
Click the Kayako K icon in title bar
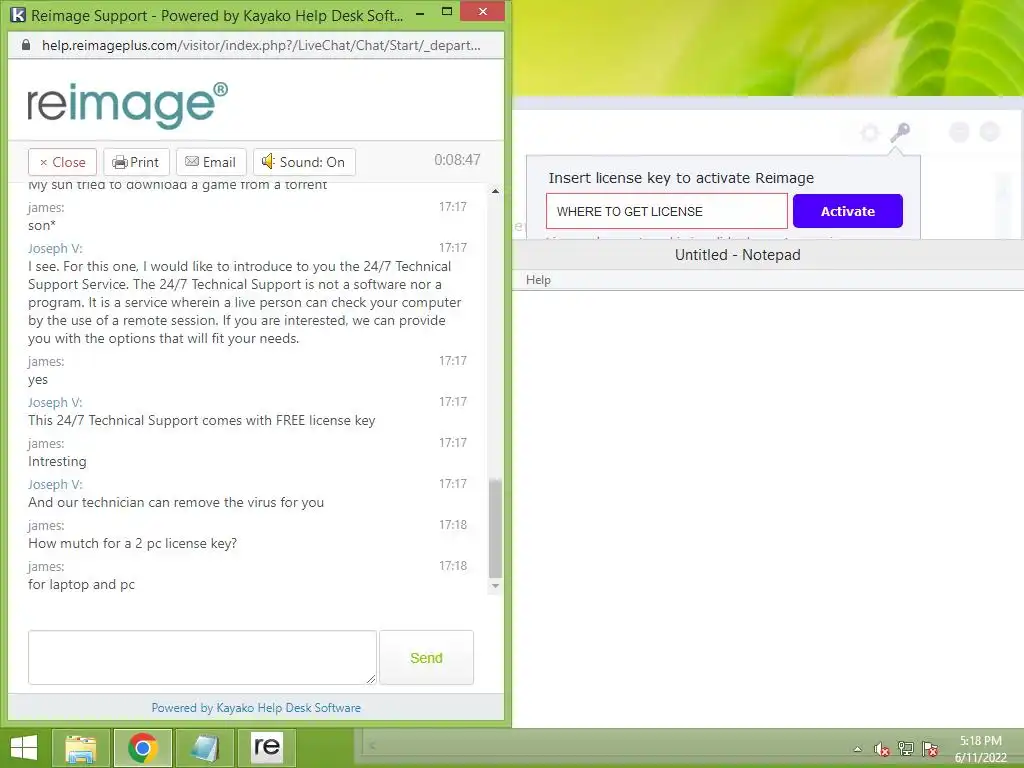click(18, 14)
